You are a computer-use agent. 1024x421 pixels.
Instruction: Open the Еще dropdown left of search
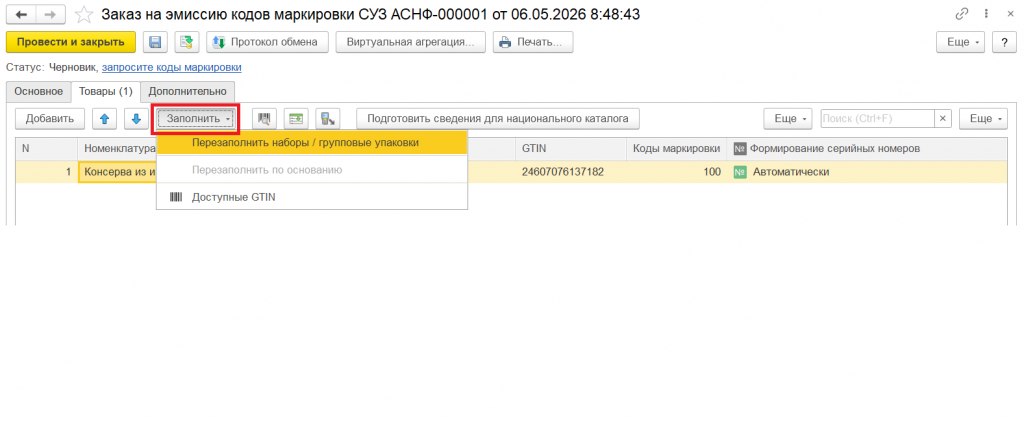(x=788, y=119)
